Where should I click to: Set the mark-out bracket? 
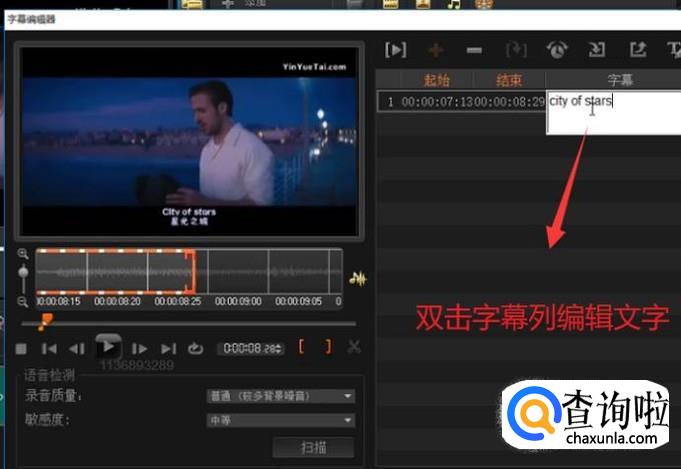click(x=328, y=347)
